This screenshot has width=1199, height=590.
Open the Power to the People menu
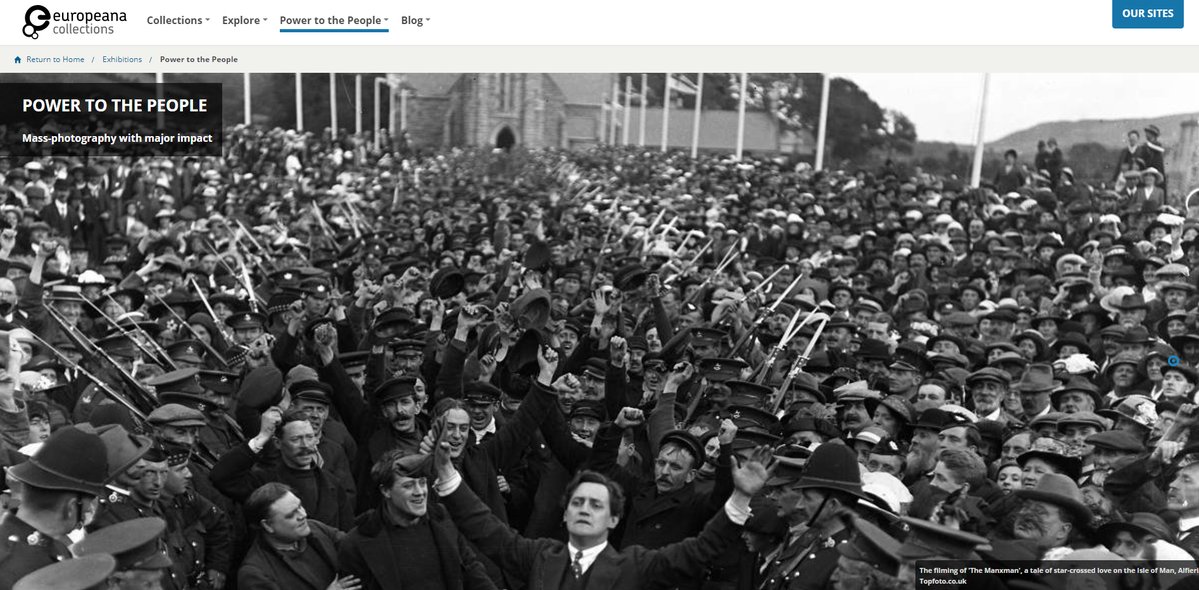click(334, 21)
